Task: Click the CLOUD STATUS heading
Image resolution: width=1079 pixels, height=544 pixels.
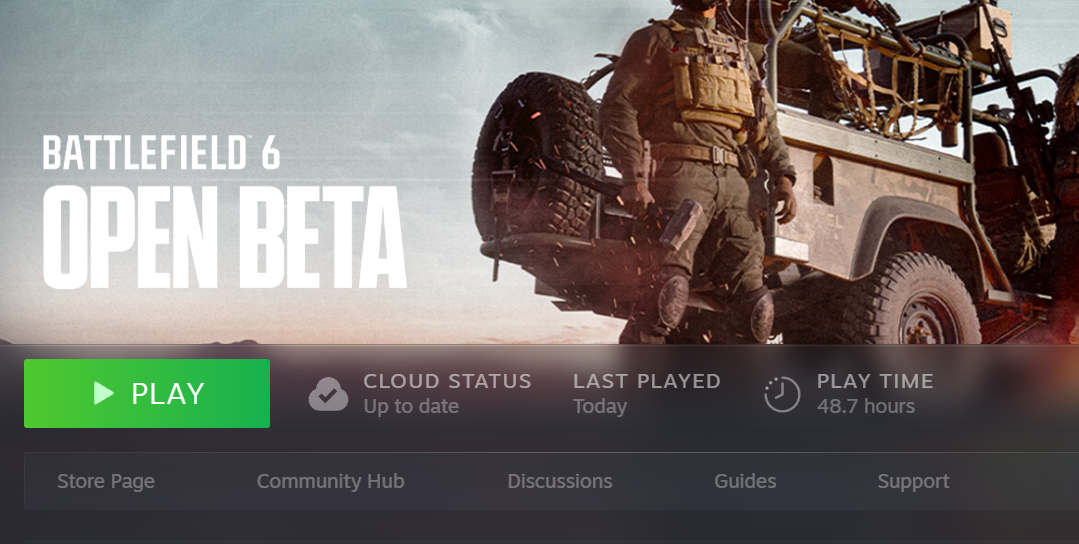Action: [447, 381]
